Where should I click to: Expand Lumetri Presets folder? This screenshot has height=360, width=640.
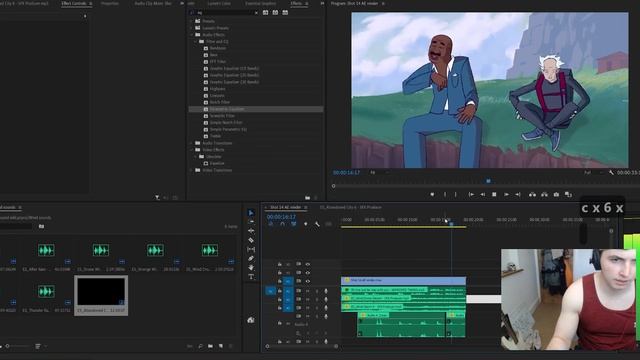[192, 28]
